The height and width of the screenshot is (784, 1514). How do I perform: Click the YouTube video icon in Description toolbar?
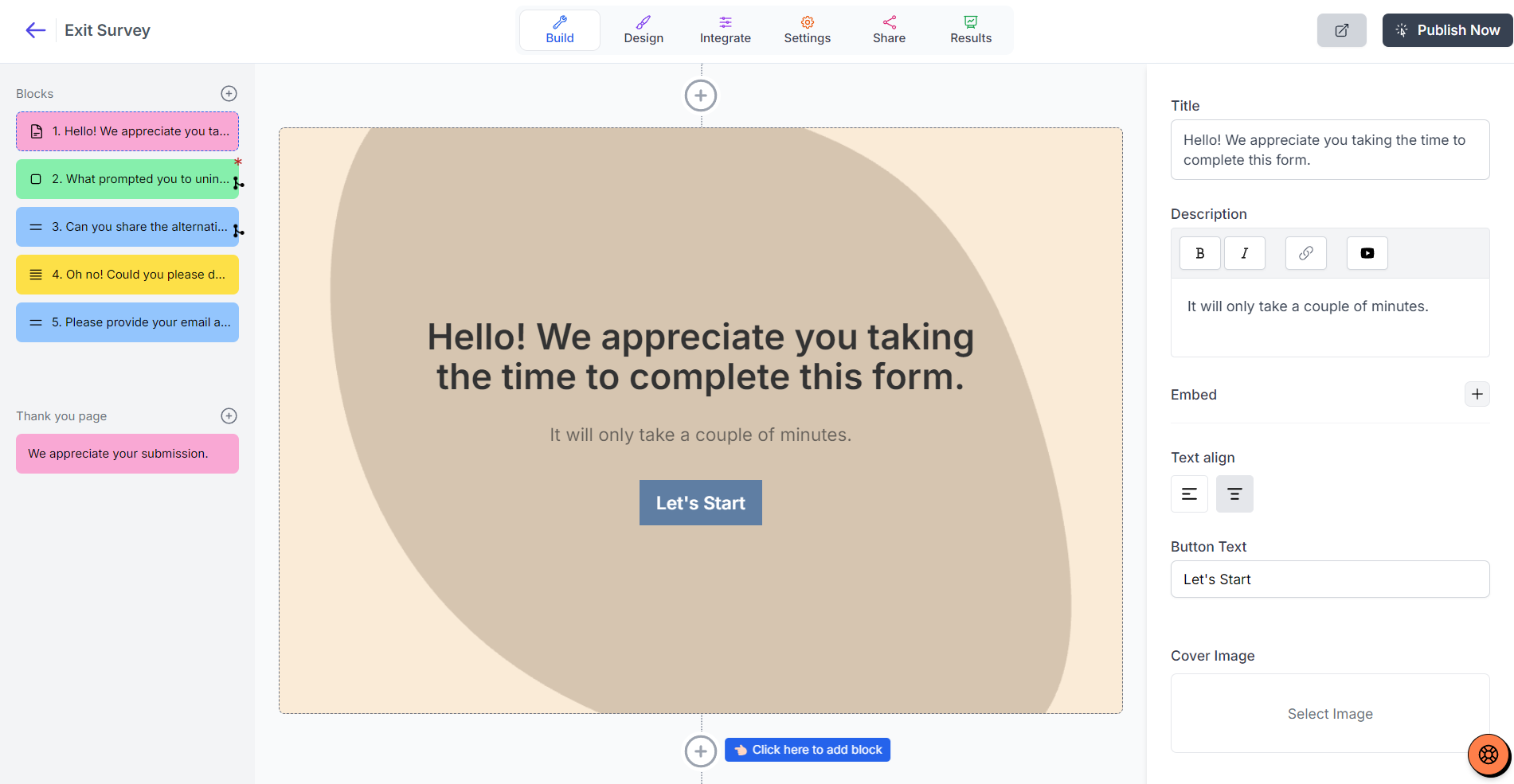[1367, 253]
